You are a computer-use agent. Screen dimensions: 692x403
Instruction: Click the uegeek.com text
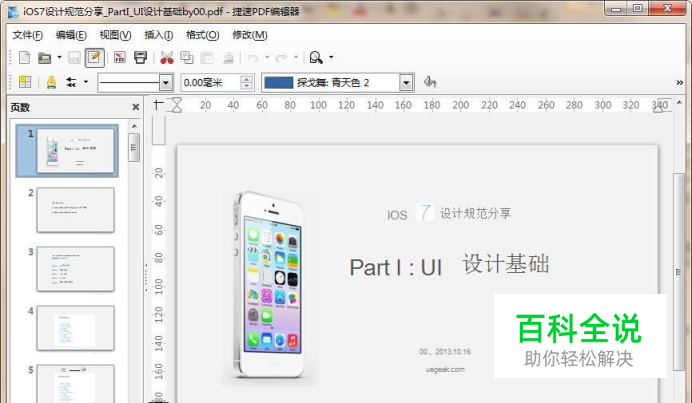[x=445, y=369]
